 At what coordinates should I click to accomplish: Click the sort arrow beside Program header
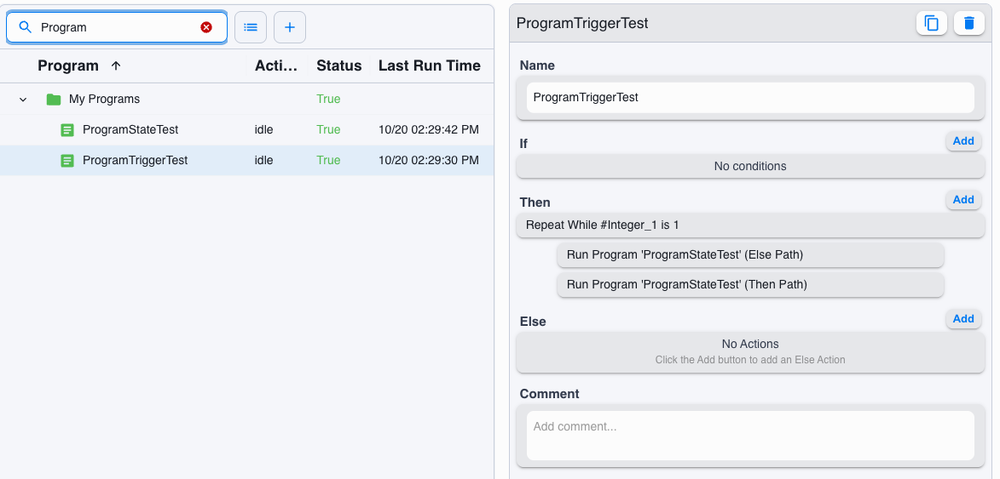[x=116, y=66]
